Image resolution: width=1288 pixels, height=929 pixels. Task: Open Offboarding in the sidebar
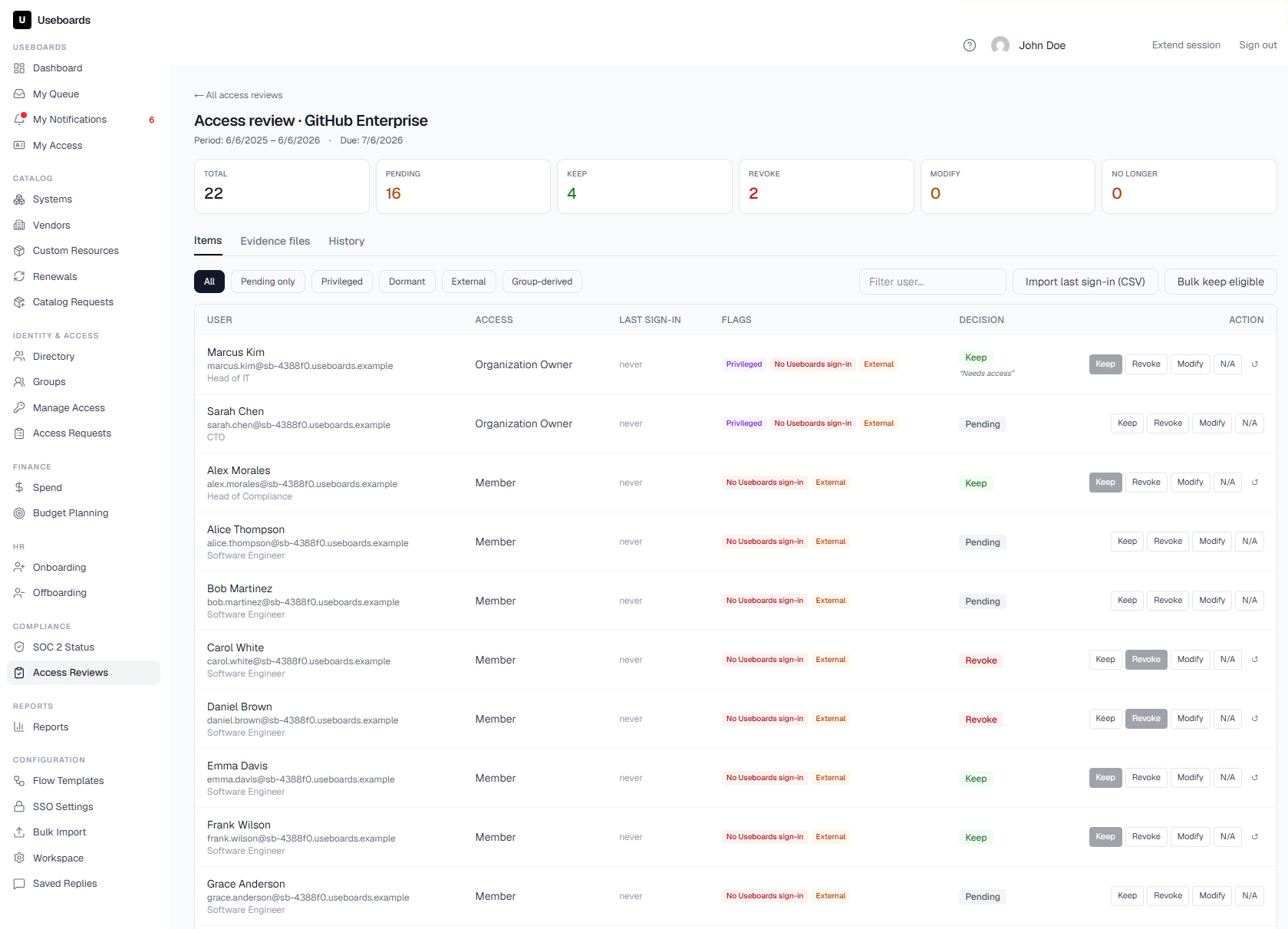[84, 593]
